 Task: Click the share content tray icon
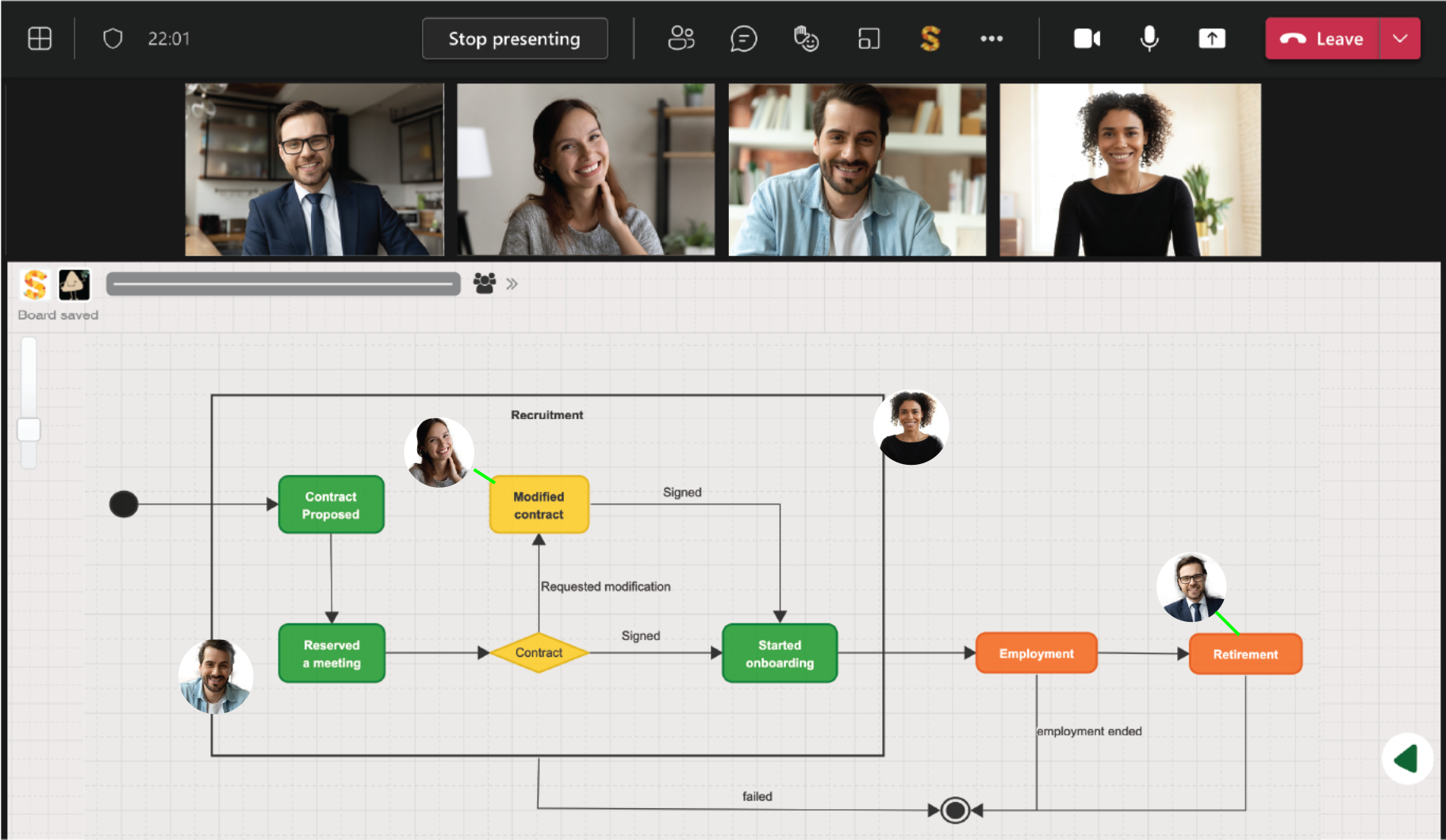click(1211, 38)
